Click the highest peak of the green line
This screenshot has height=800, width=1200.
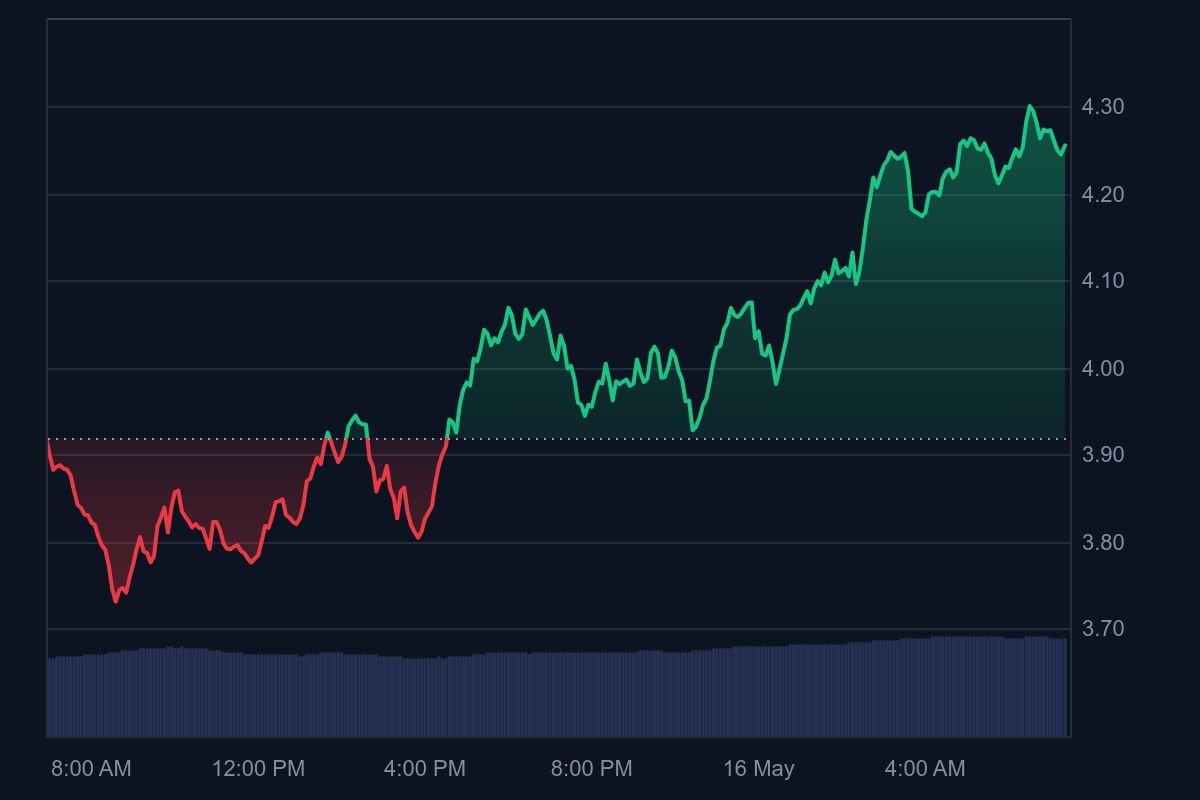(x=1030, y=106)
